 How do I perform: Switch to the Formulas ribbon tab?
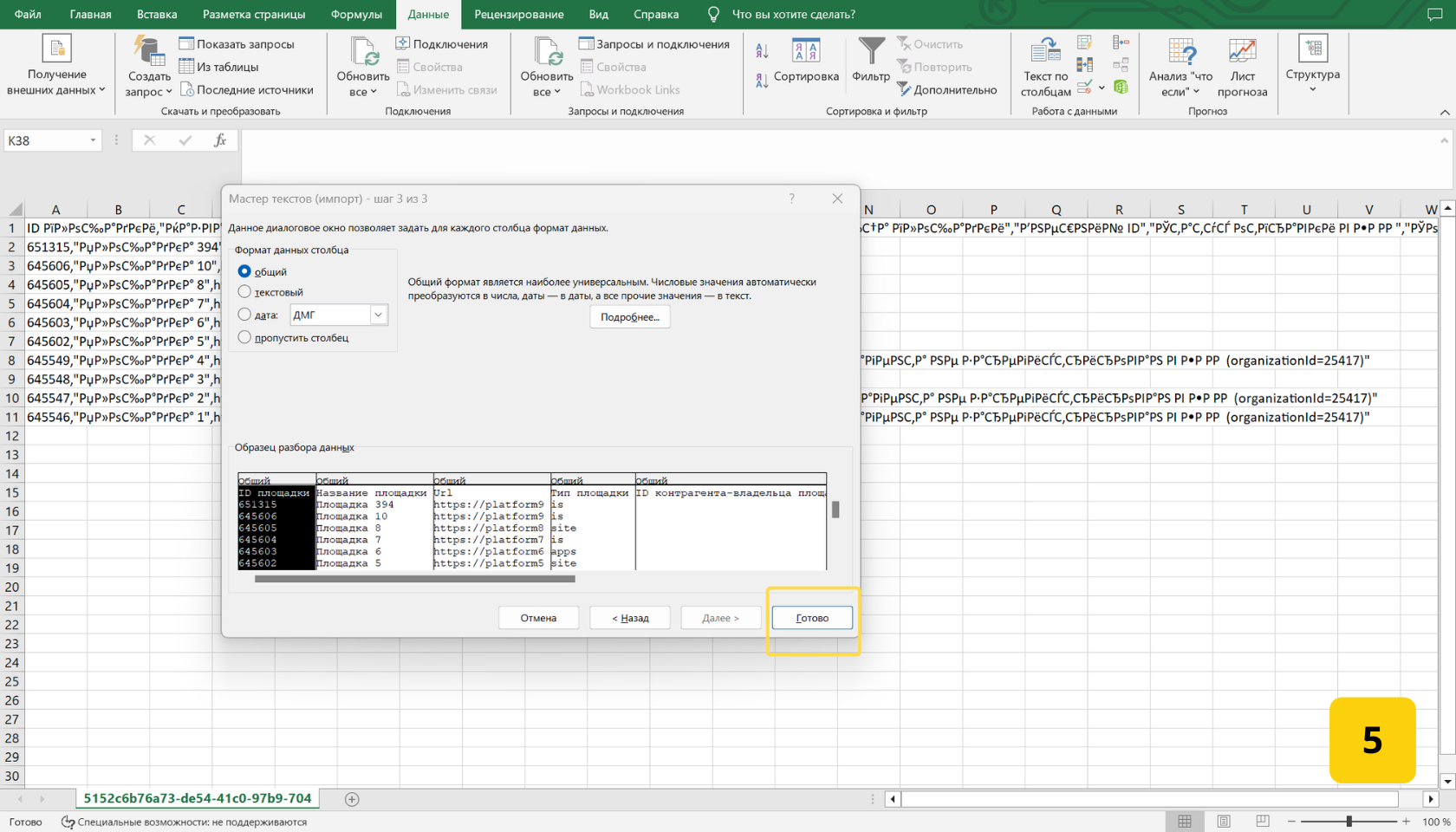click(356, 15)
